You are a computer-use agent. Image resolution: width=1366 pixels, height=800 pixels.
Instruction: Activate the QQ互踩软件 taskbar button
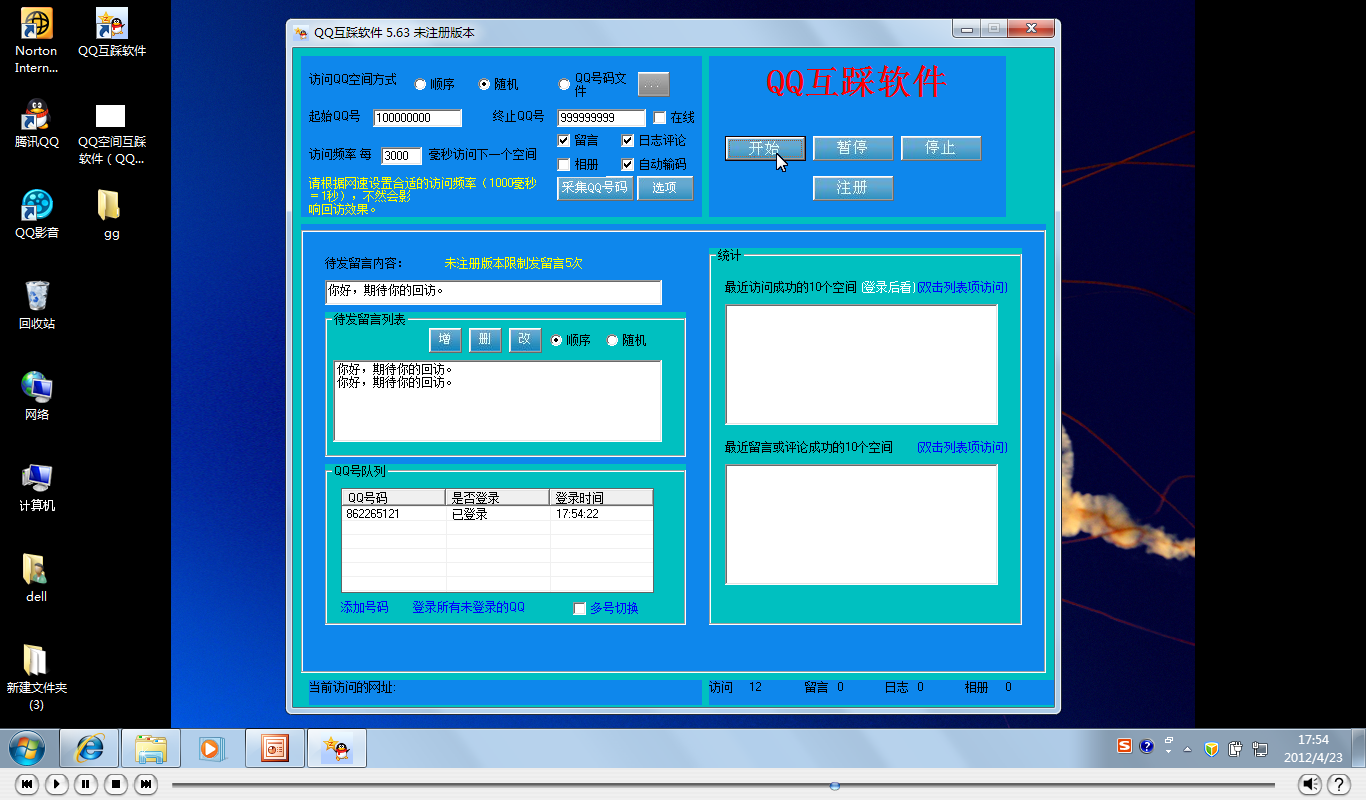[337, 748]
